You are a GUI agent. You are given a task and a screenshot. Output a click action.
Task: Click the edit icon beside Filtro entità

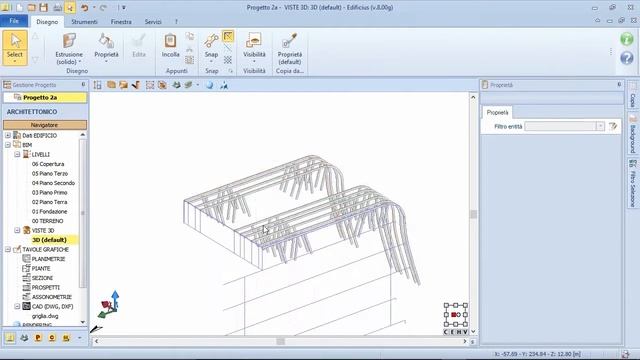click(613, 127)
